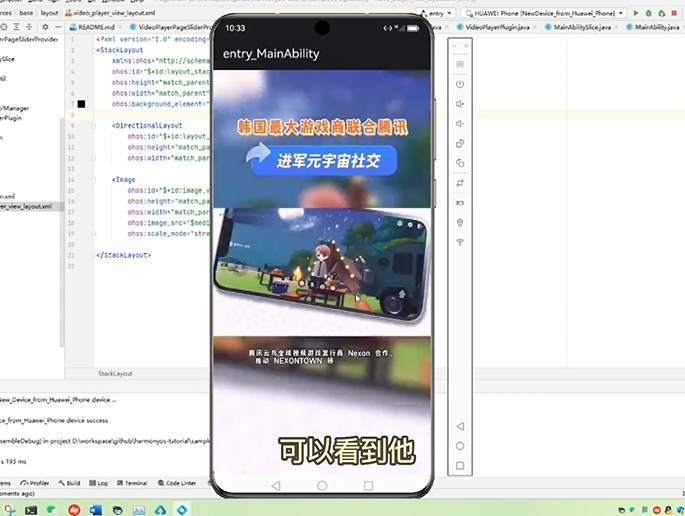
Task: Click the emulator toolbar Recents square
Action: (x=460, y=465)
